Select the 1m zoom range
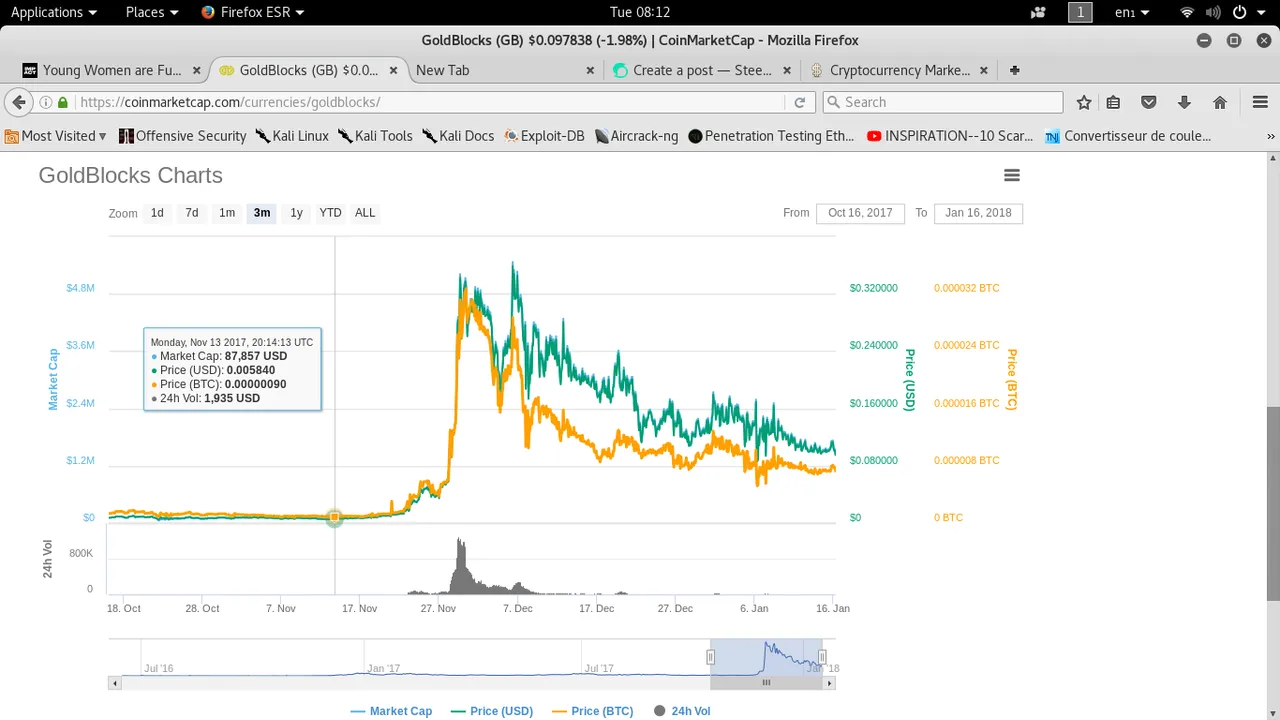The image size is (1280, 720). tap(227, 213)
